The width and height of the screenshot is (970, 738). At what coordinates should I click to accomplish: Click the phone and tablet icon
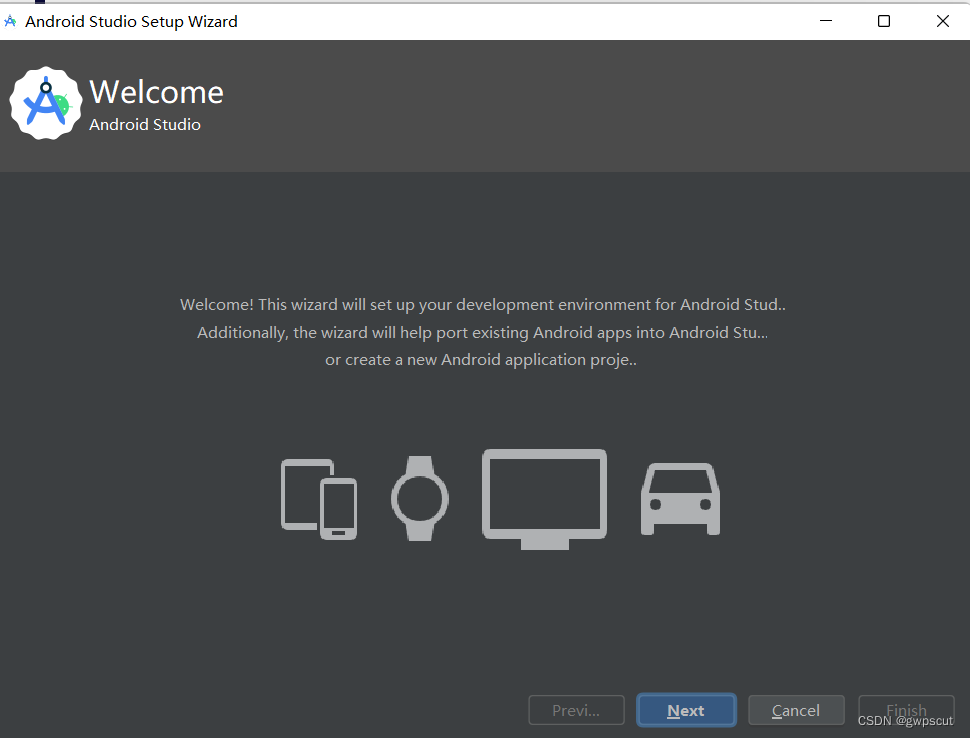pos(319,499)
